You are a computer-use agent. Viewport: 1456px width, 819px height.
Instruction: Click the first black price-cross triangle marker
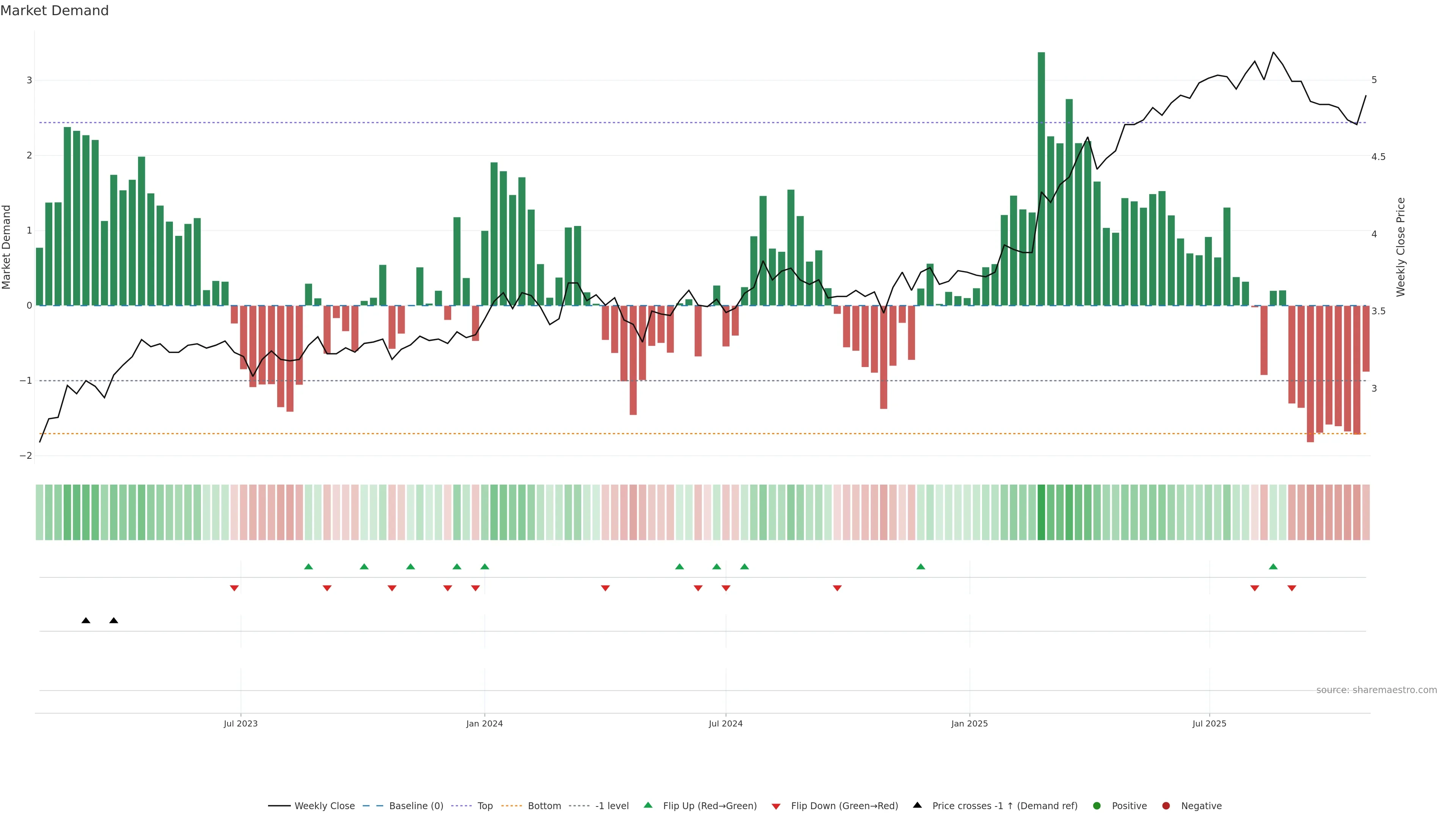pos(86,621)
